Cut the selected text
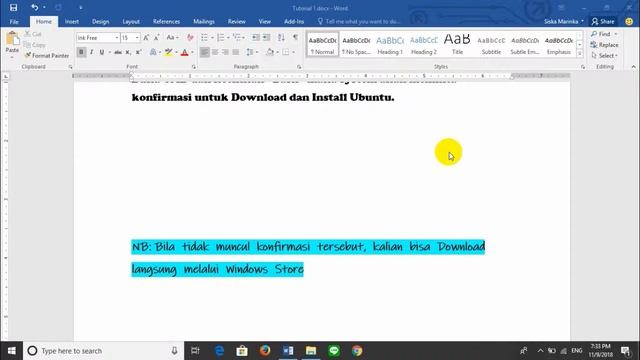 coord(33,34)
